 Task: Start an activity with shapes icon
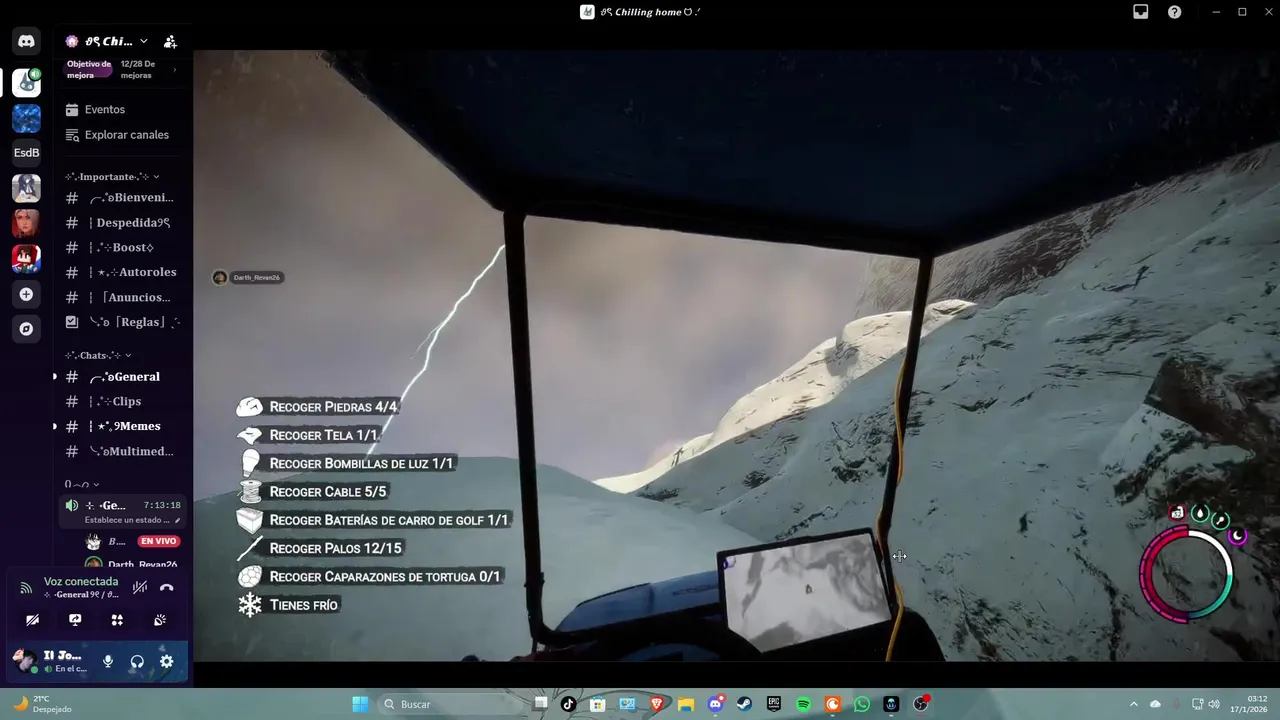(x=117, y=620)
